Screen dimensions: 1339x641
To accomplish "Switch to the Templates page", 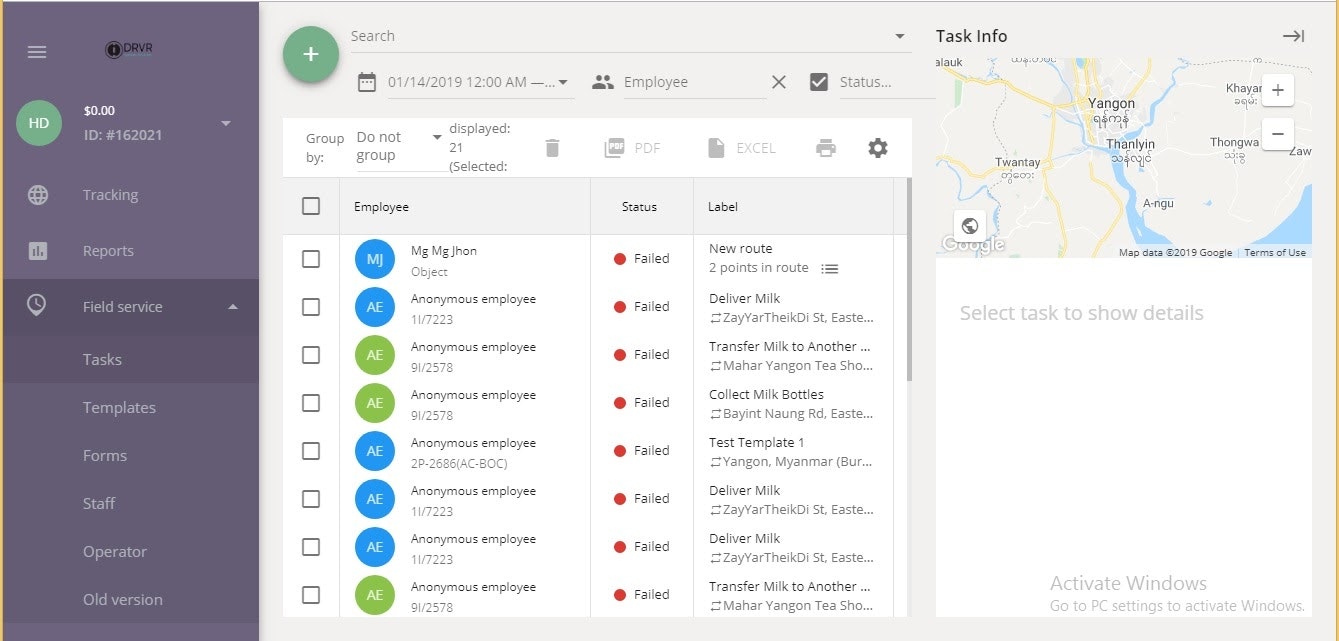I will 118,407.
